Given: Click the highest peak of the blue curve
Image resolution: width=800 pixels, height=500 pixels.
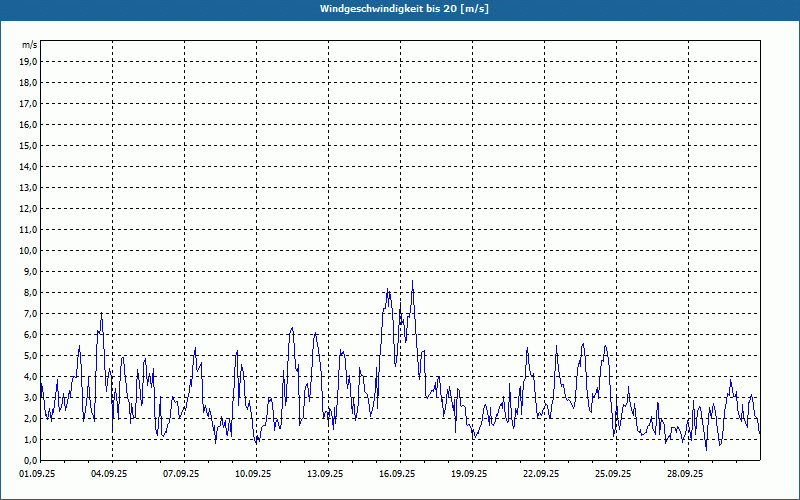Looking at the screenshot, I should [412, 281].
